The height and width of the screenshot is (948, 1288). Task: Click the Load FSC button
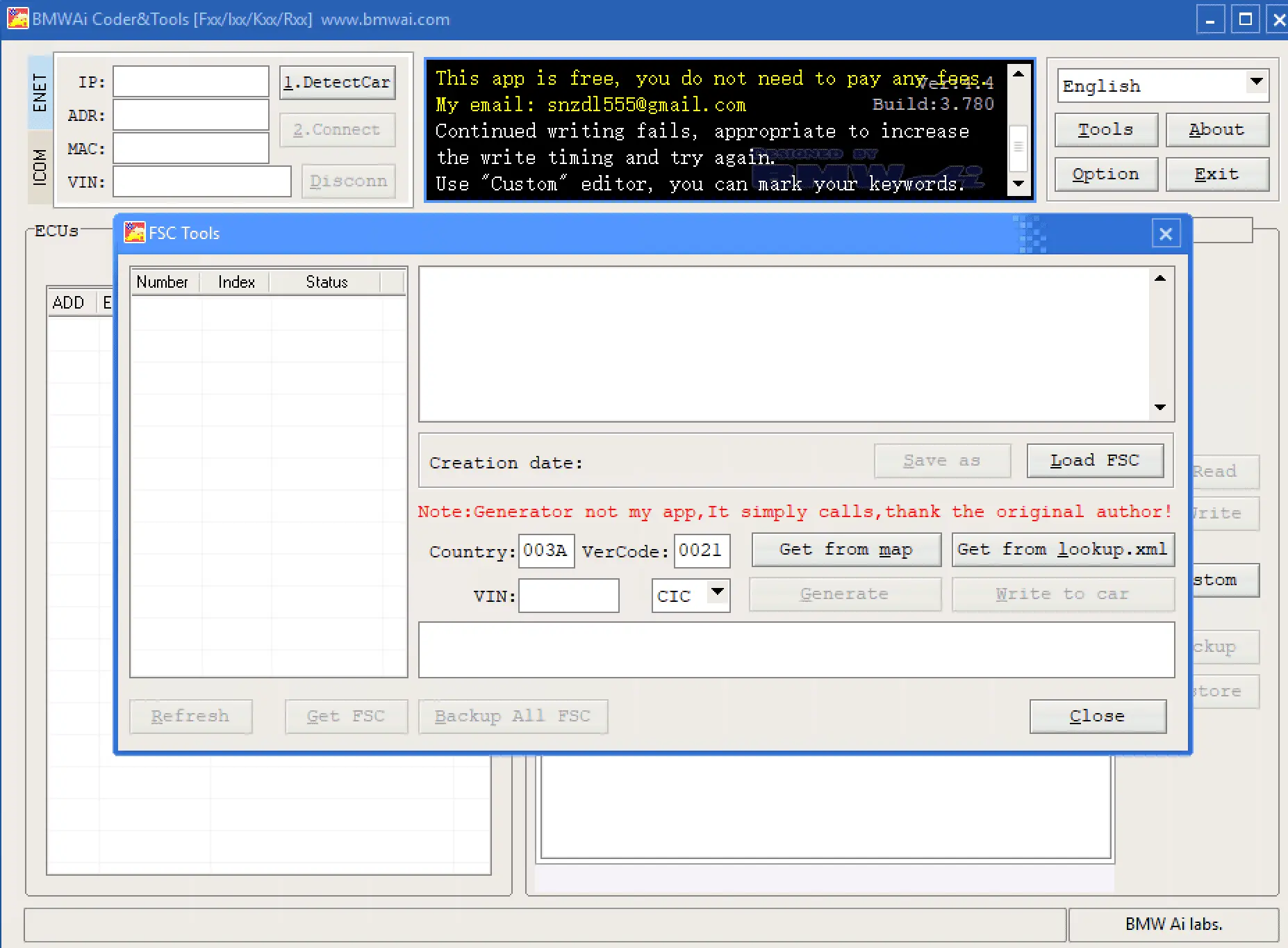pyautogui.click(x=1095, y=461)
